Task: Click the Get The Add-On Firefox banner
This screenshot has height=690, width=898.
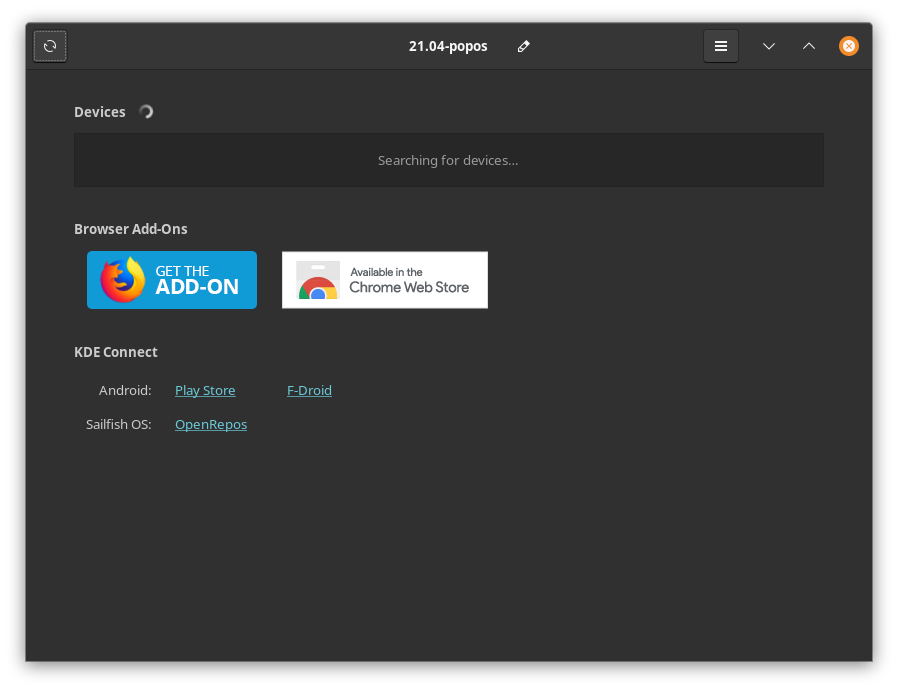Action: pos(172,280)
